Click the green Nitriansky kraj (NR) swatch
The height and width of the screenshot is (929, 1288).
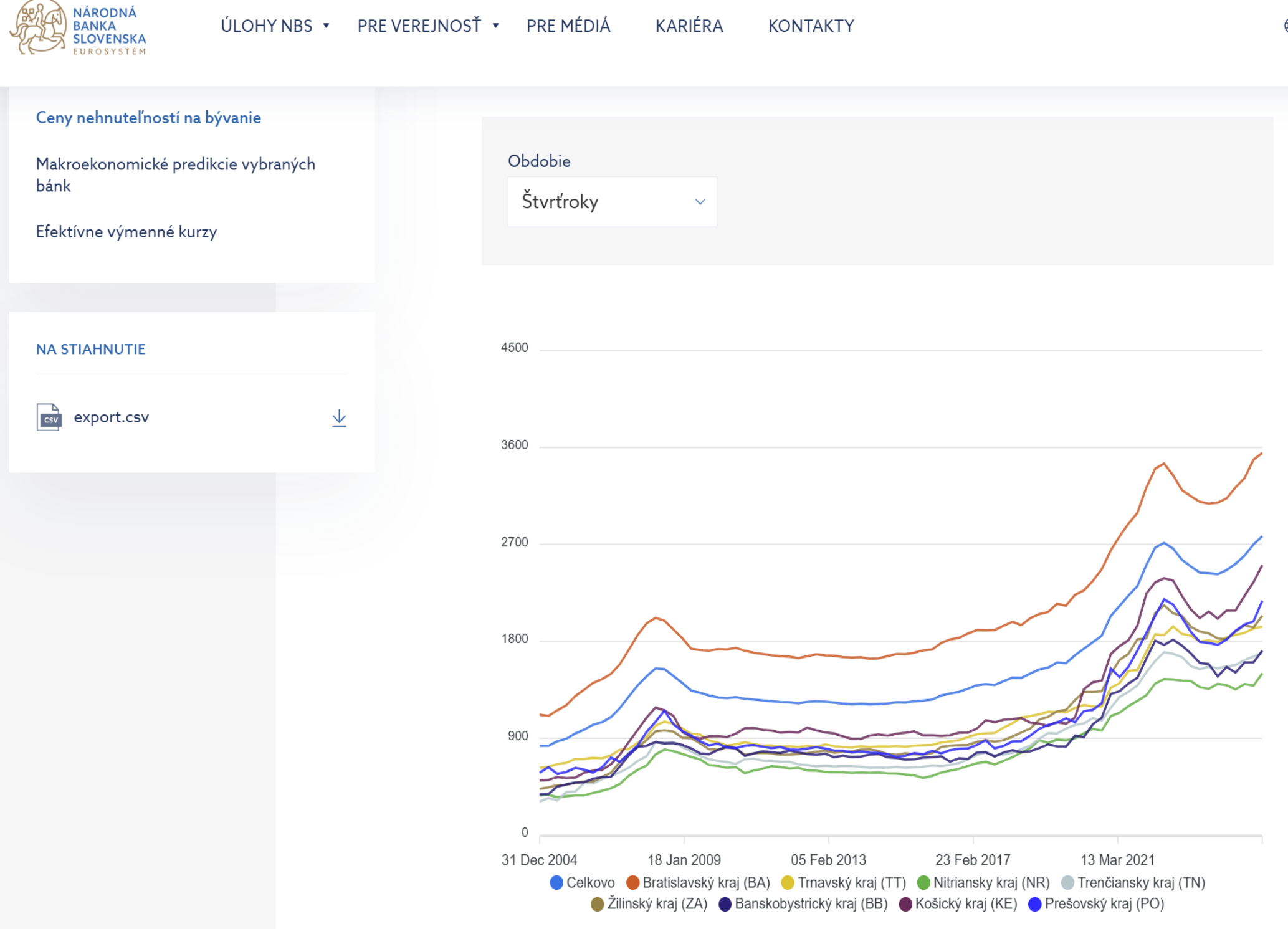tap(923, 882)
